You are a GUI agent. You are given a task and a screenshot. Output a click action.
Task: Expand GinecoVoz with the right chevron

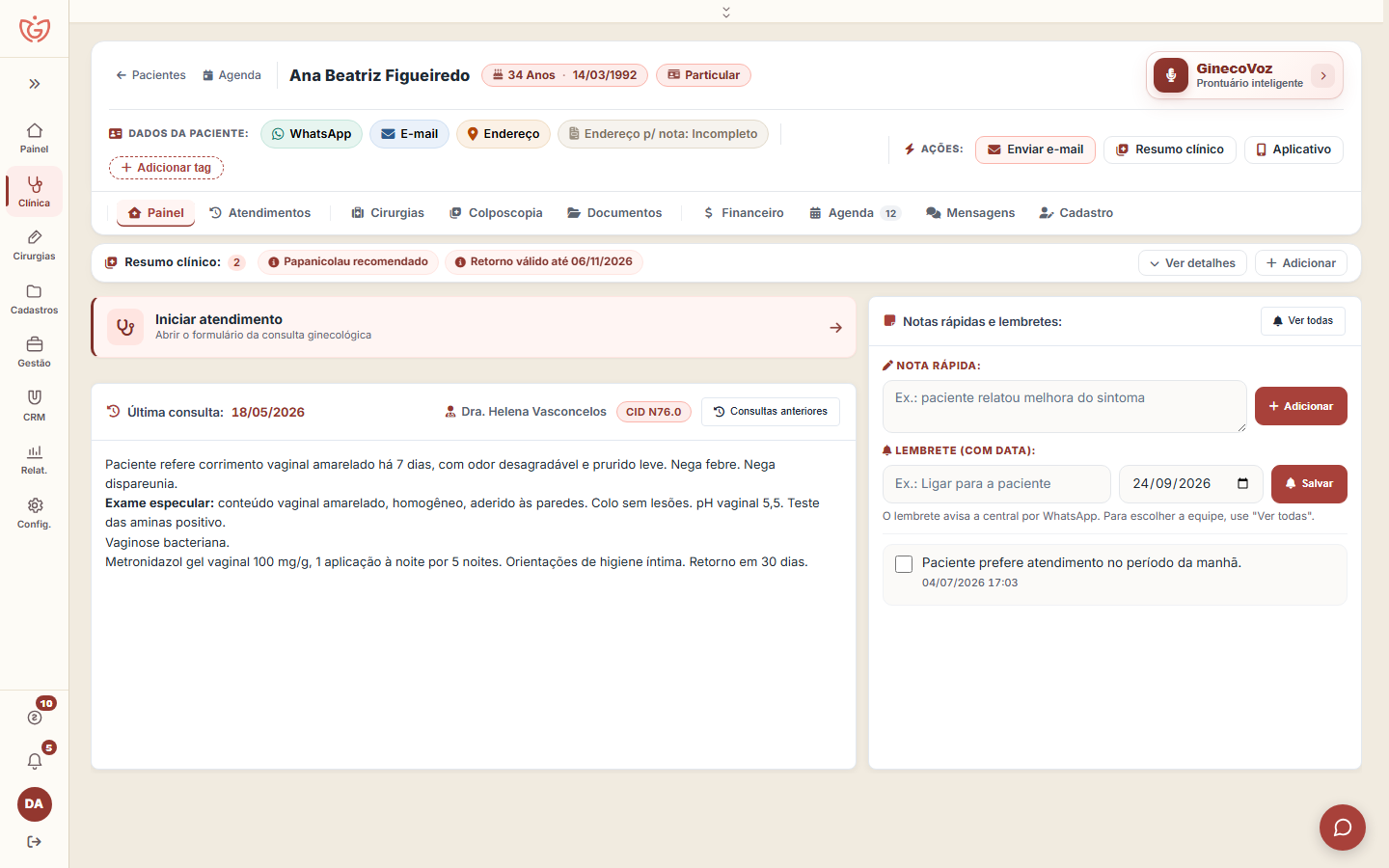coord(1323,75)
